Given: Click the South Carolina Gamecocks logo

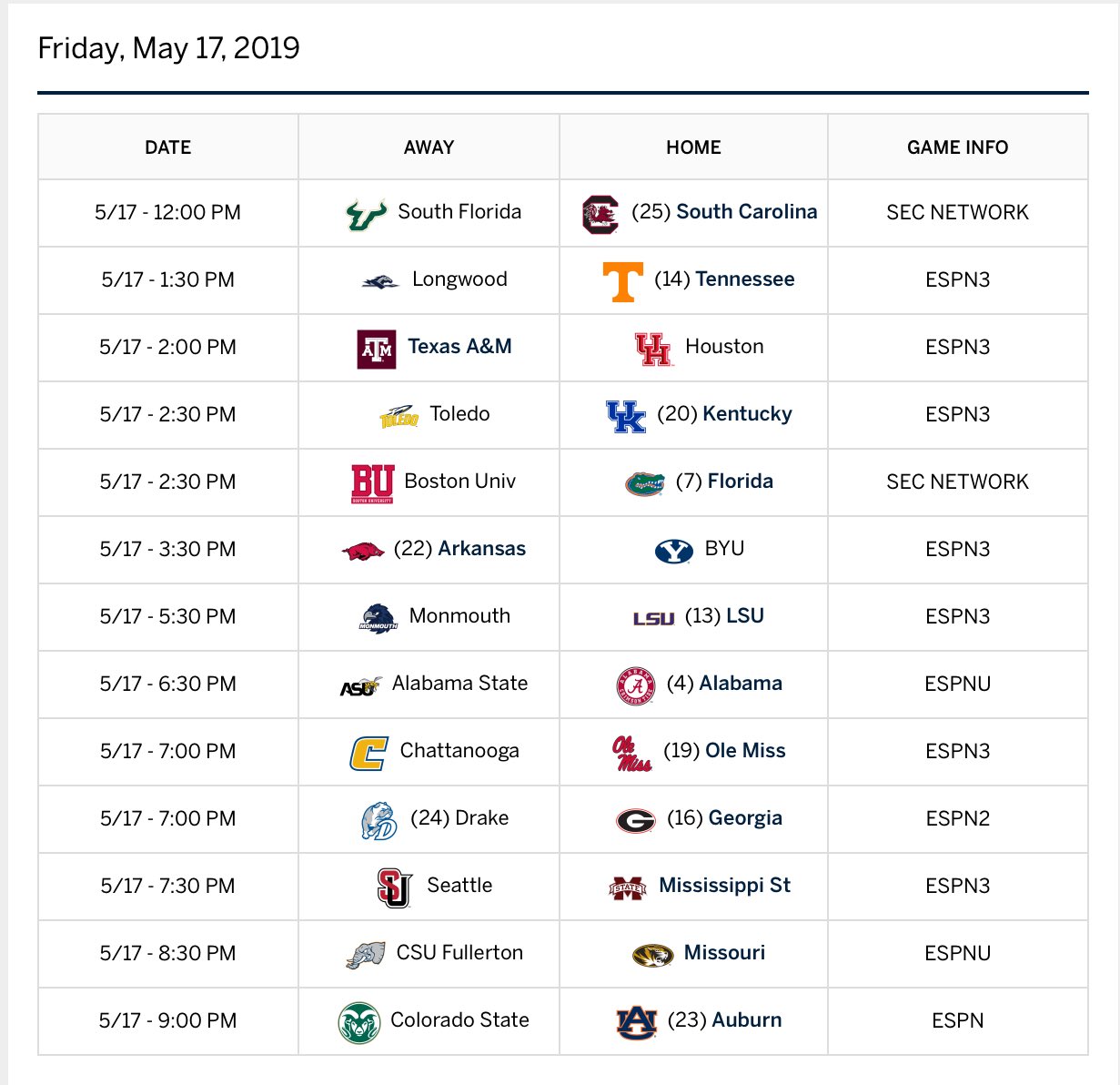Looking at the screenshot, I should (x=600, y=214).
